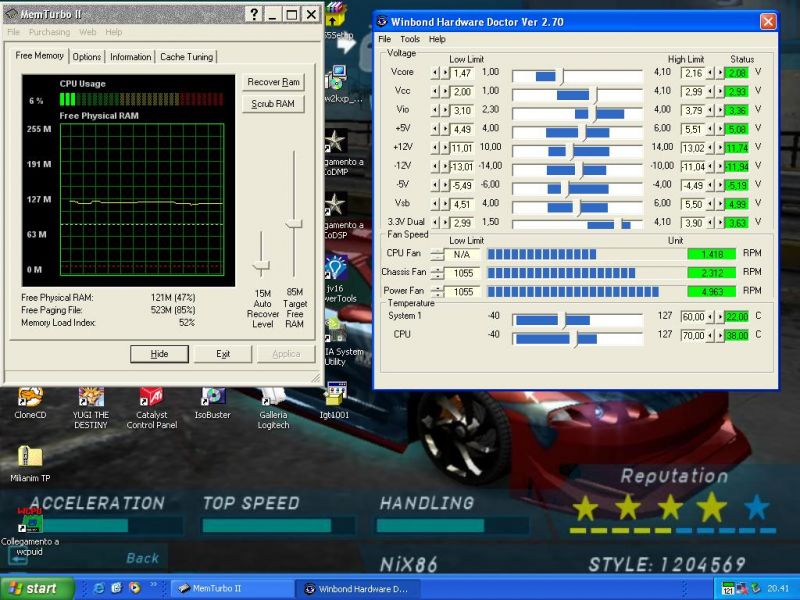Click the Windows start button
Image resolution: width=800 pixels, height=600 pixels.
[37, 588]
